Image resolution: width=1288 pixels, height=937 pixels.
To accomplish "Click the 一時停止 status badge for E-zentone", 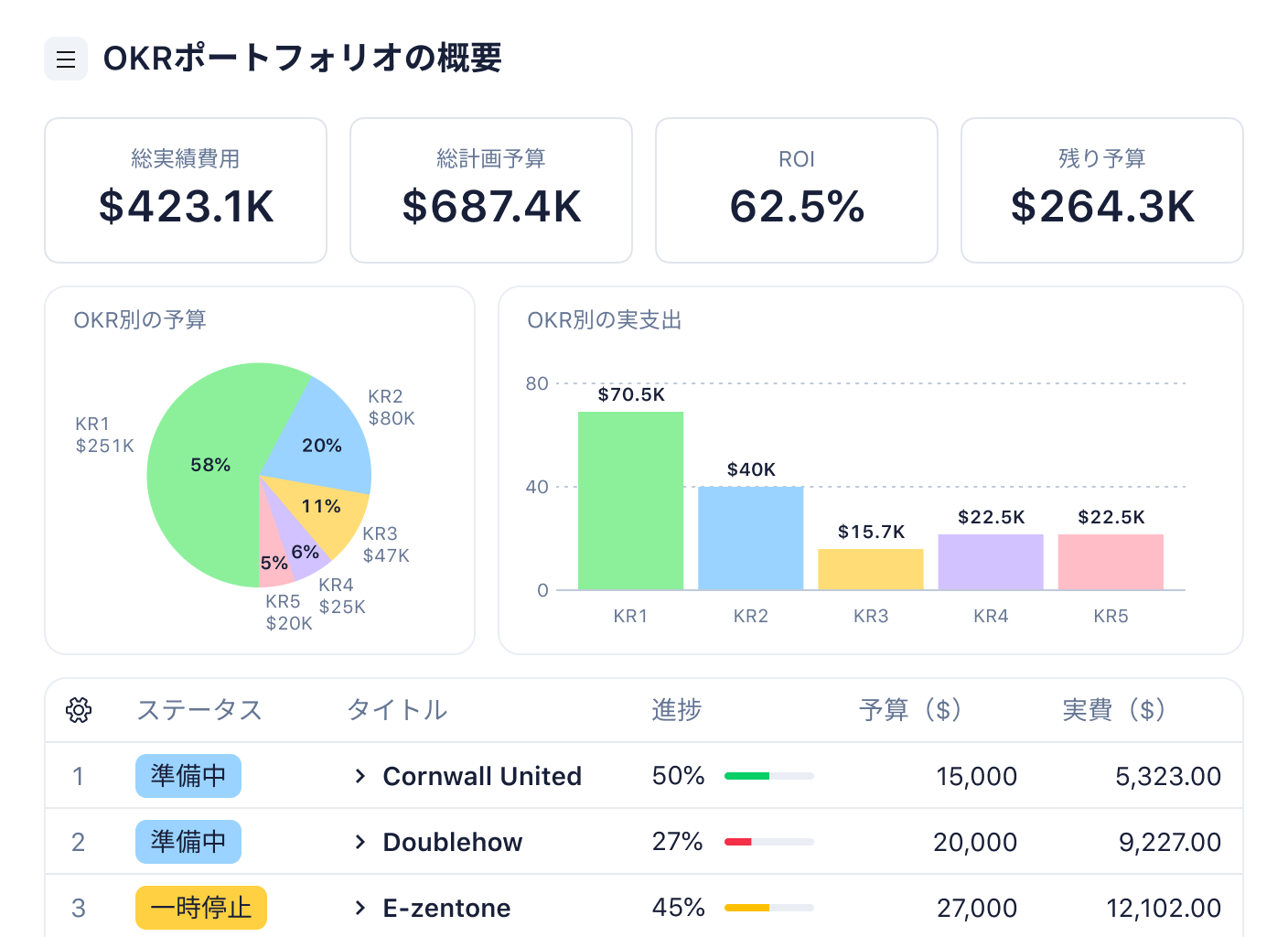I will (200, 908).
